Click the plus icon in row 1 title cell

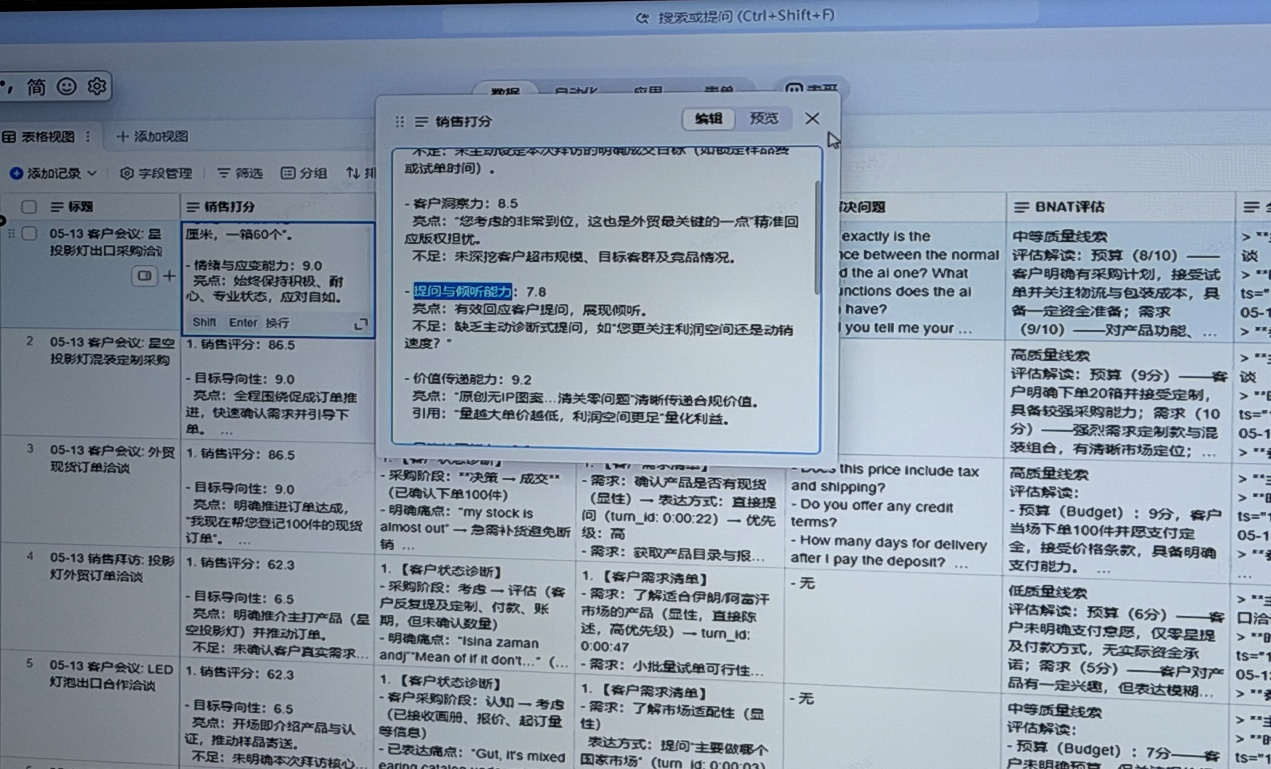point(169,275)
